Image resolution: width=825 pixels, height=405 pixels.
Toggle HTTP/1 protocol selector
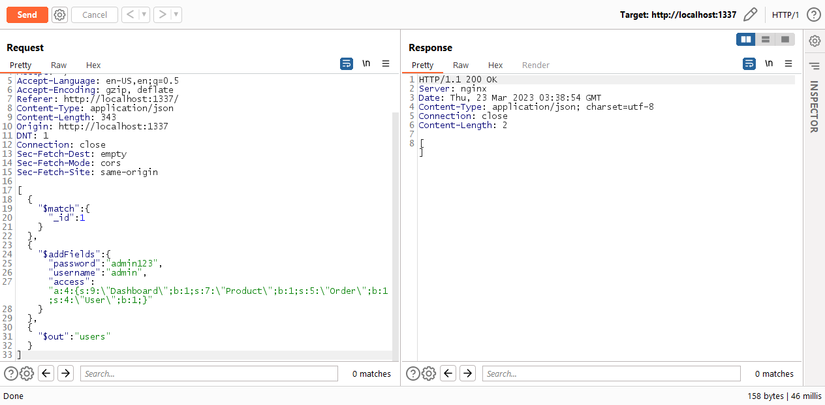(x=785, y=15)
